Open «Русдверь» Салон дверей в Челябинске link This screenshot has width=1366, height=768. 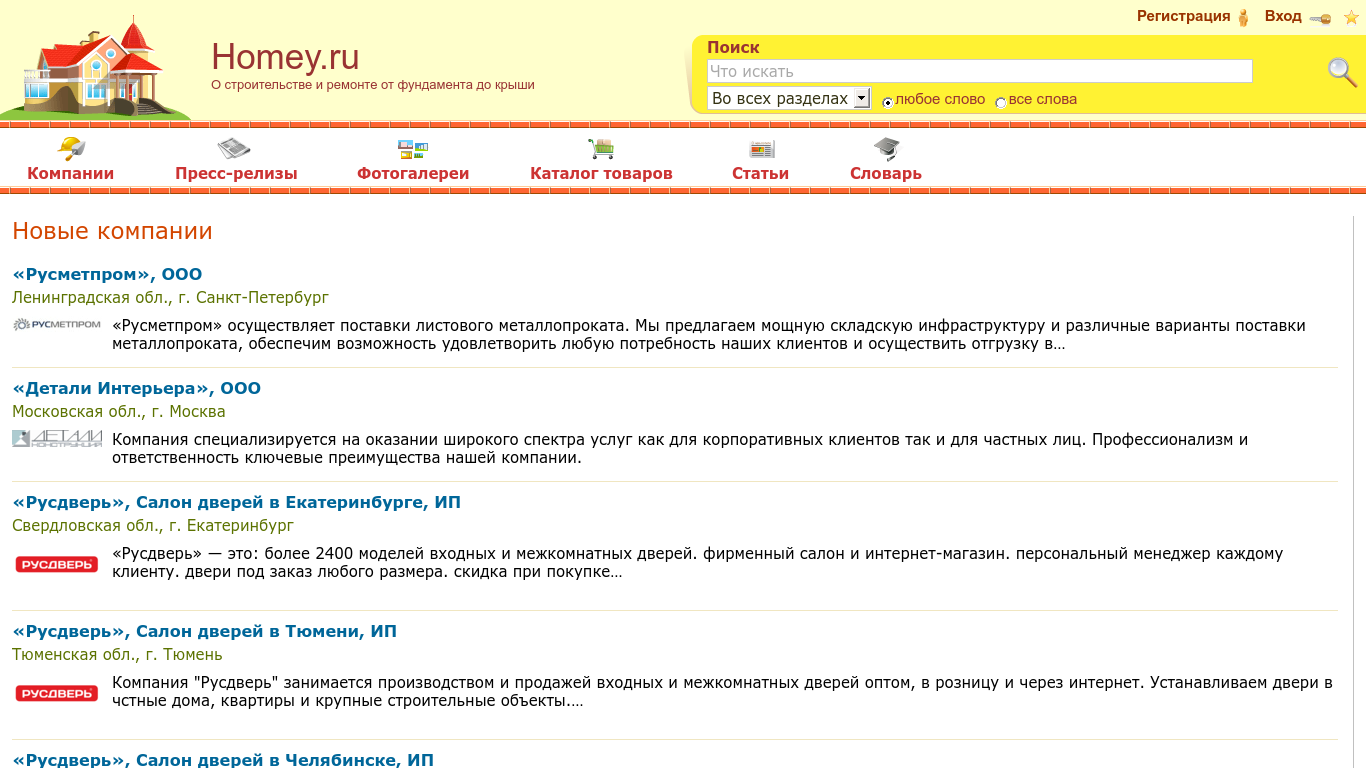point(223,760)
